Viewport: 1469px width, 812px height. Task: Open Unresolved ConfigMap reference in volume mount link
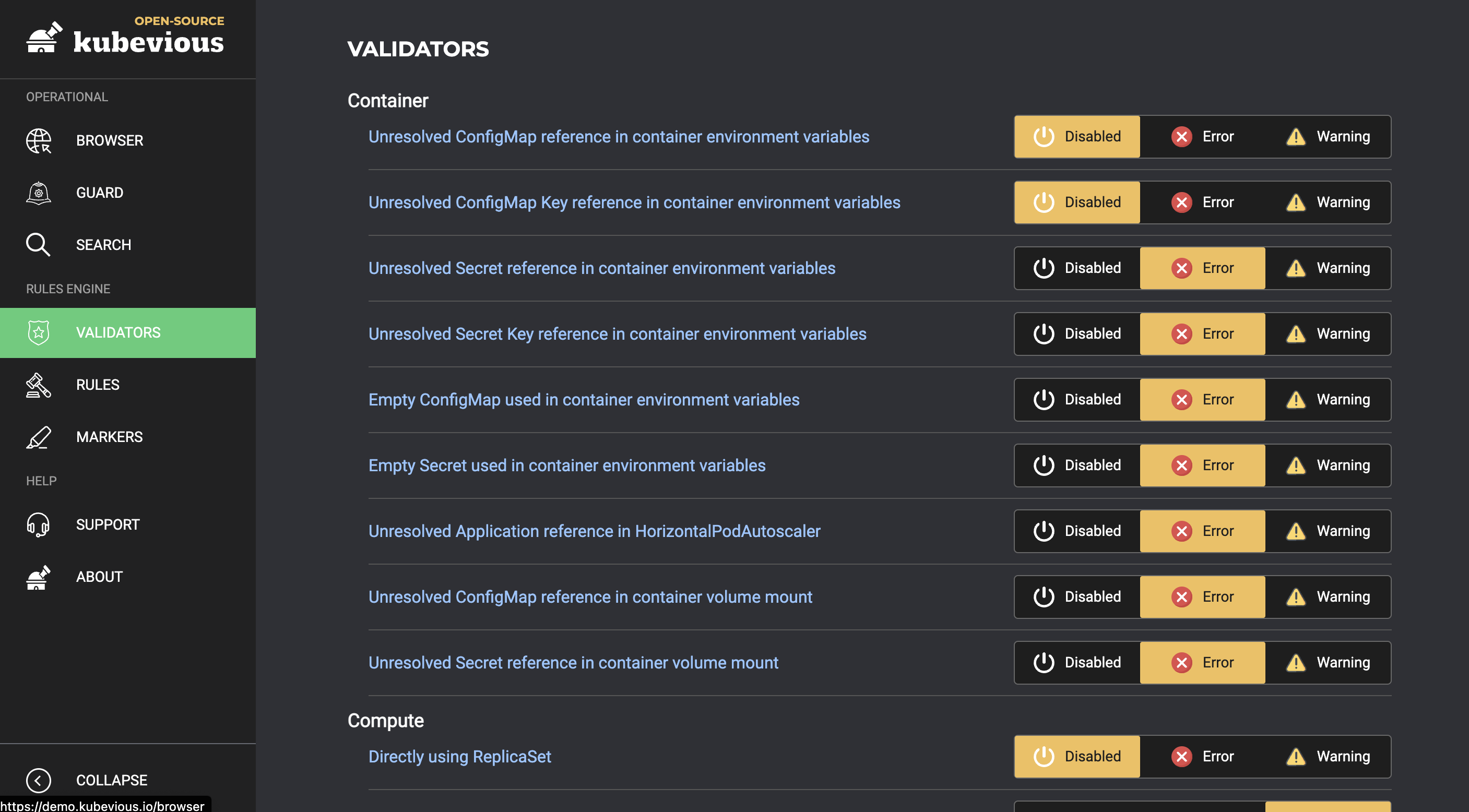coord(590,597)
